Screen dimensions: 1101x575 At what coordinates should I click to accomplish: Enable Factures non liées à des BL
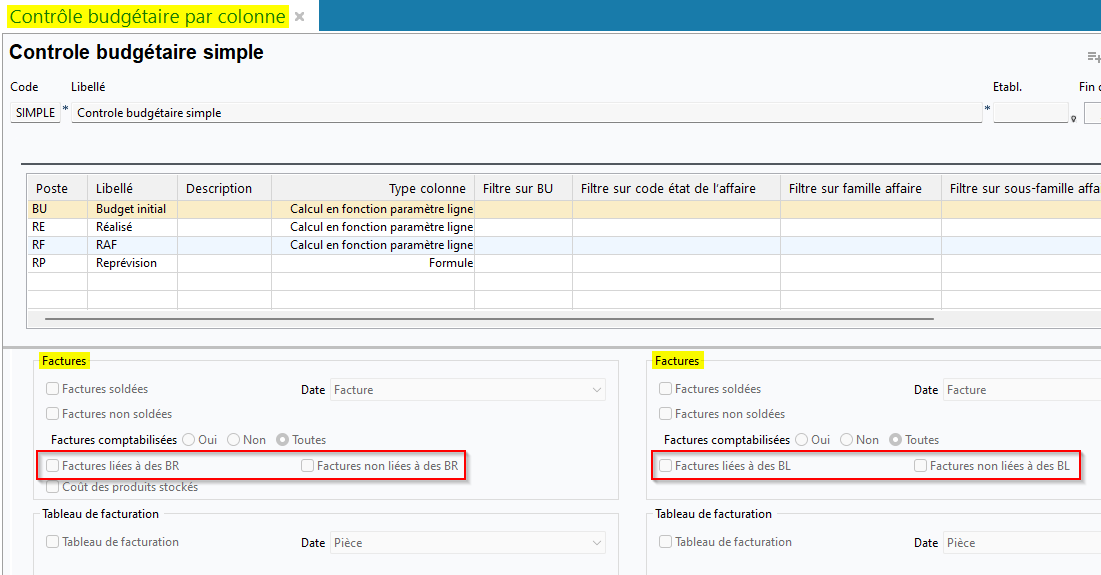[x=920, y=466]
